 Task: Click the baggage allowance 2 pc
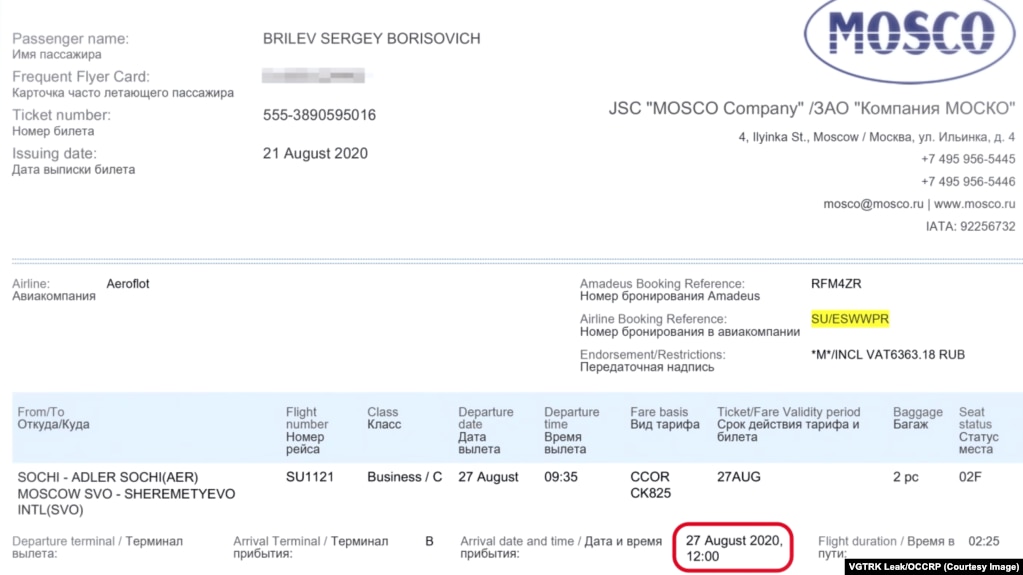click(x=907, y=477)
